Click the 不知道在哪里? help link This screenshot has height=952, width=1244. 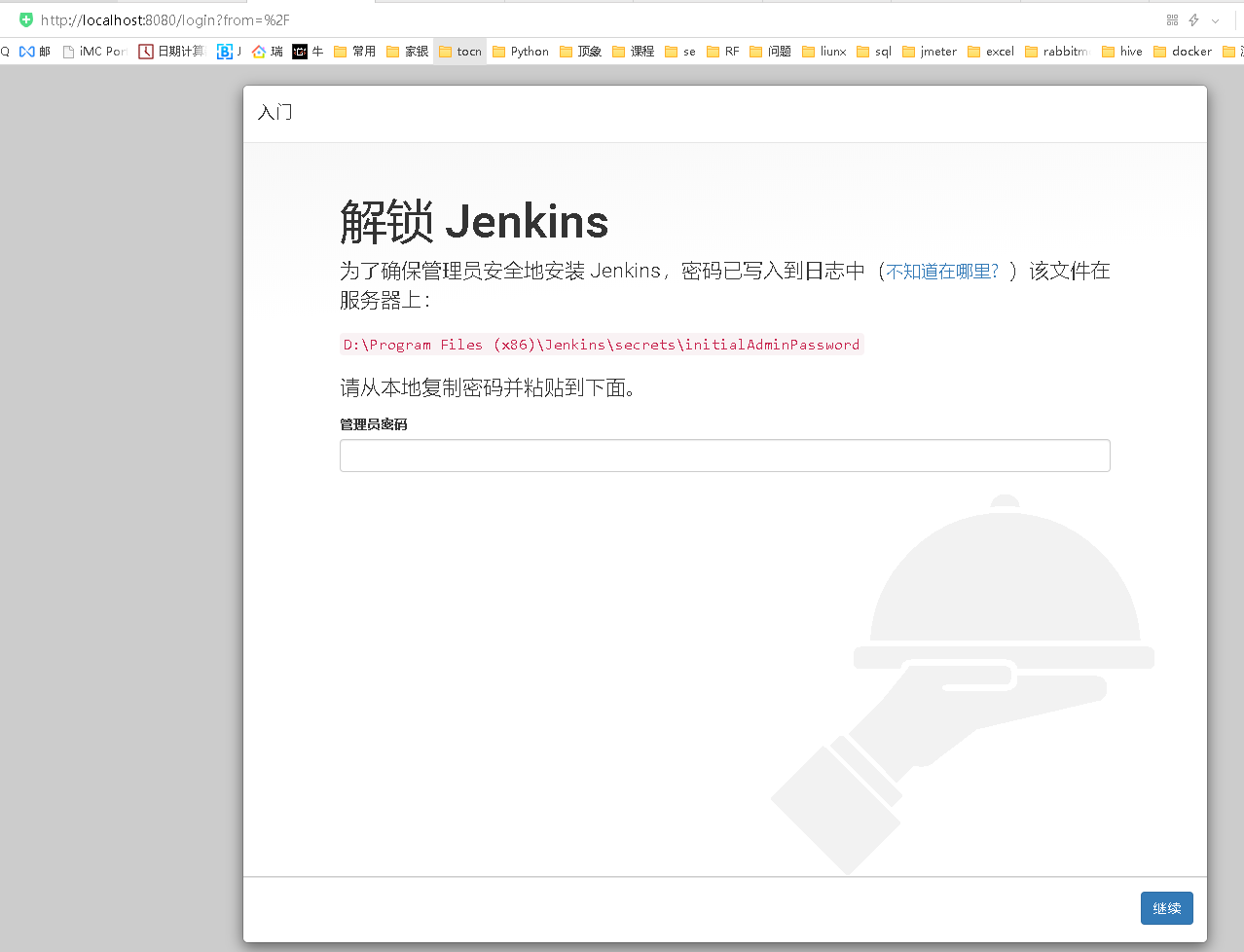pyautogui.click(x=942, y=272)
